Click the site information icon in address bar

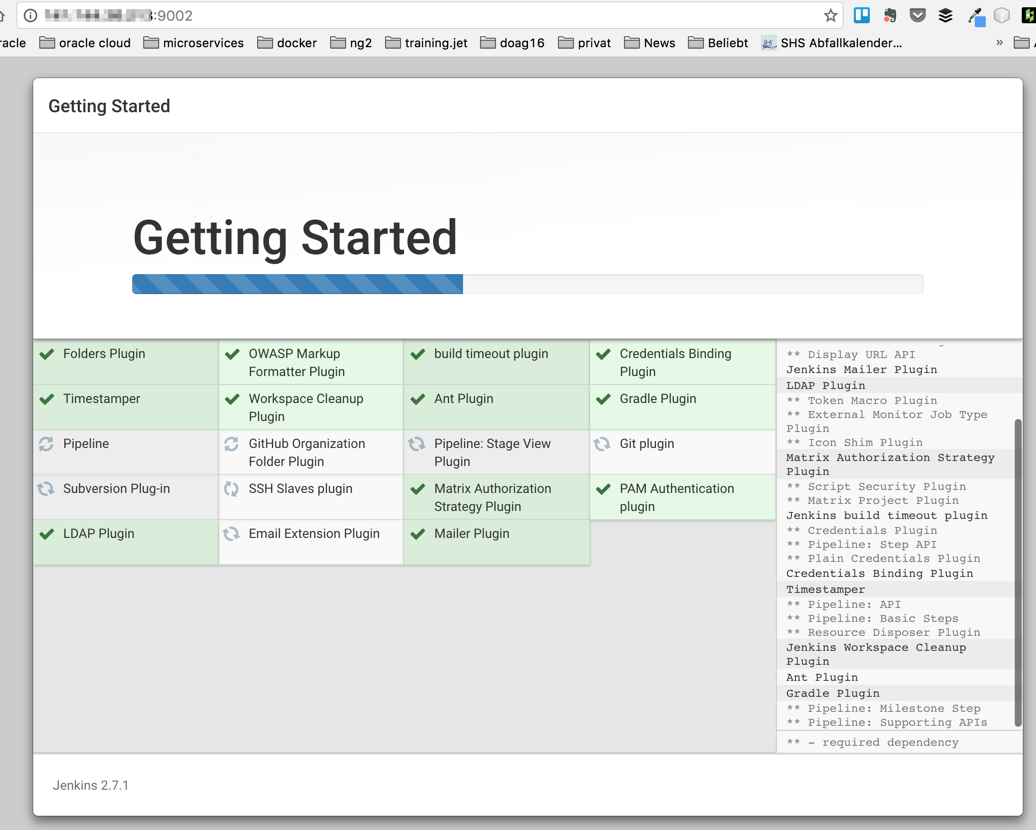tap(30, 15)
